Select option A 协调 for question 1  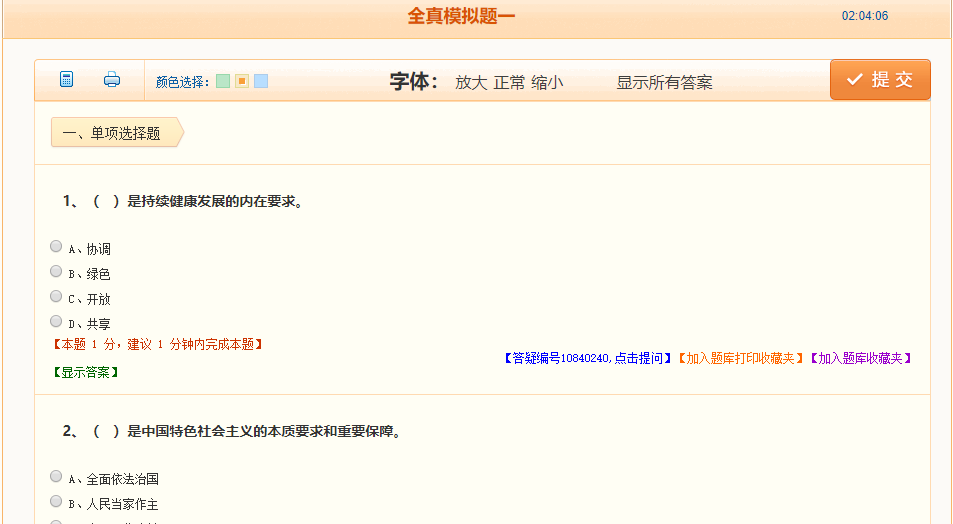coord(56,246)
